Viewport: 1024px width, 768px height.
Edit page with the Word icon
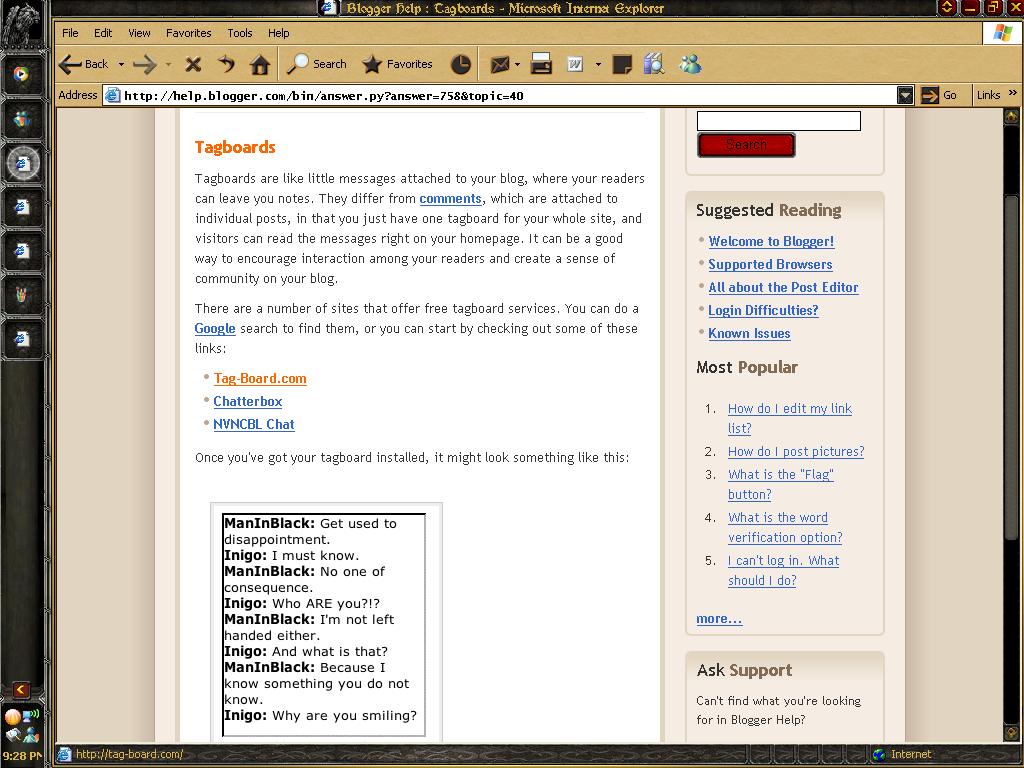click(575, 64)
